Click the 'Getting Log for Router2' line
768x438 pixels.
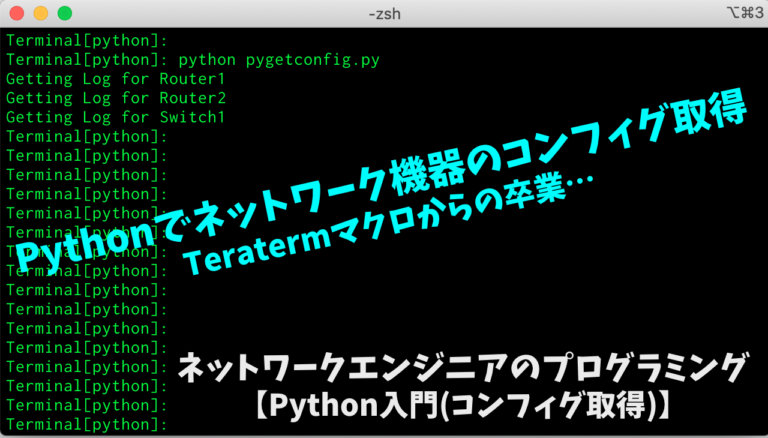116,98
